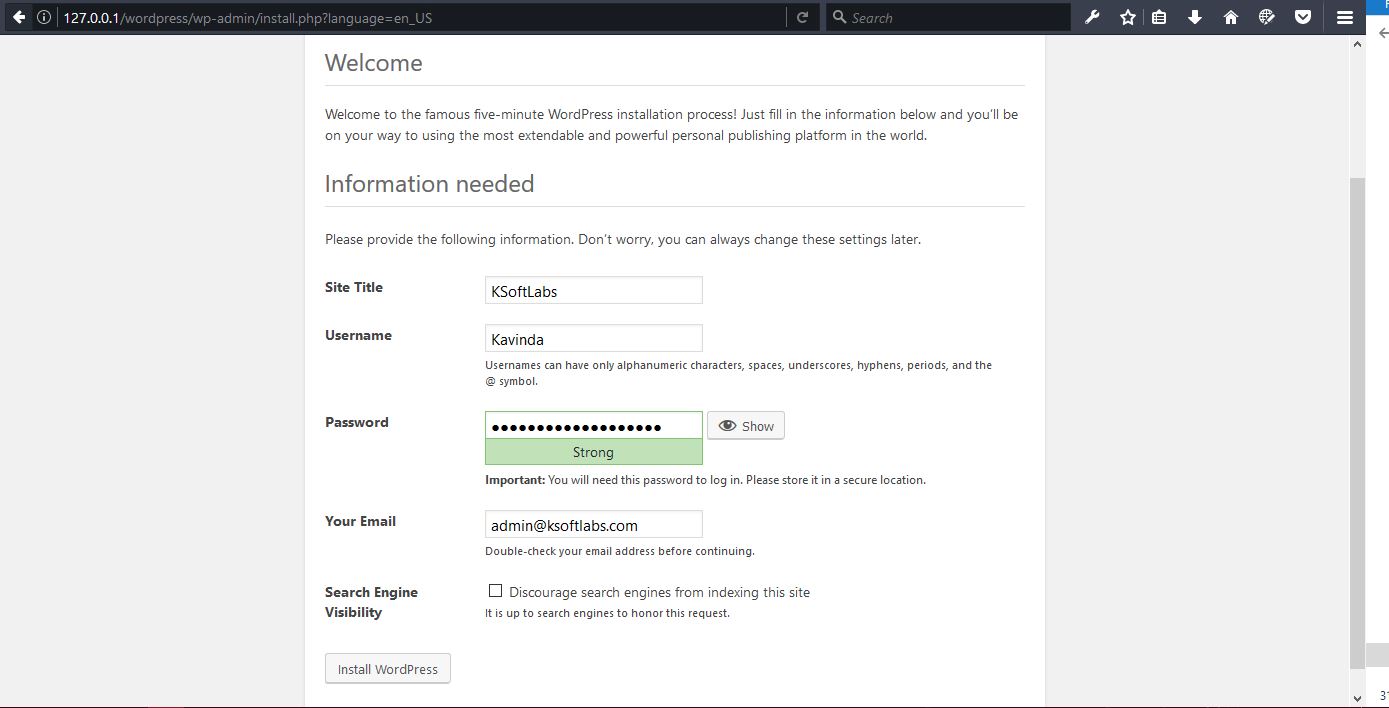
Task: Click the page vertical scrollbar thumb
Action: tap(1357, 423)
